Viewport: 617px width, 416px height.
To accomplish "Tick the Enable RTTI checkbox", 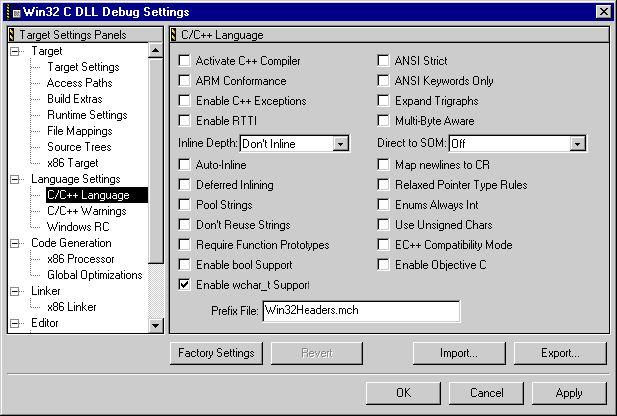I will tap(184, 120).
